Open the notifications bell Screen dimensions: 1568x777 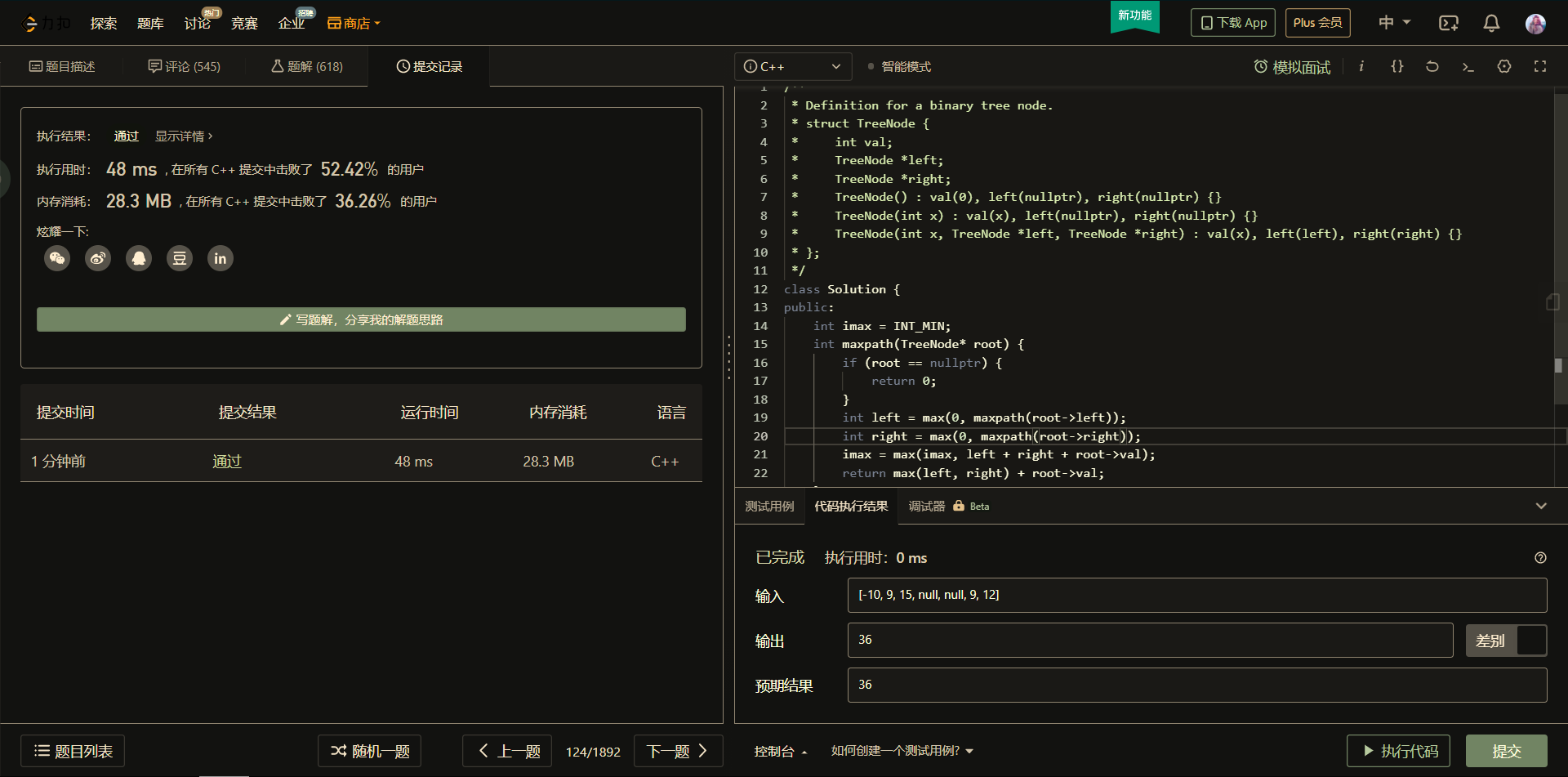pos(1491,23)
